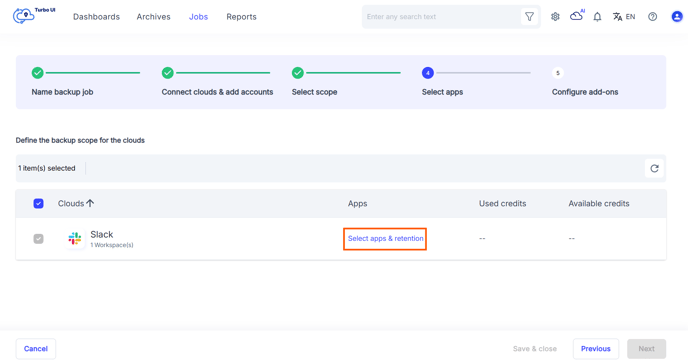This screenshot has width=688, height=364.
Task: Click the Available credits column header
Action: pyautogui.click(x=599, y=203)
